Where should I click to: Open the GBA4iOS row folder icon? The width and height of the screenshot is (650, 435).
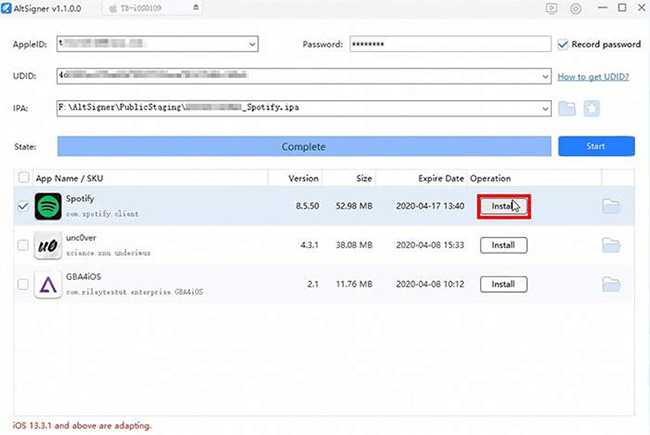point(611,284)
